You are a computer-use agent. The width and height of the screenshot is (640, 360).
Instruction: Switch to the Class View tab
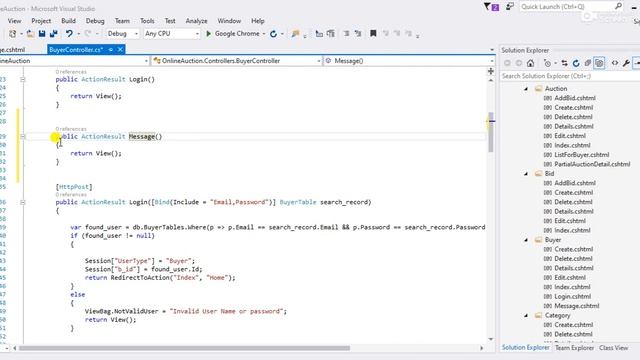[x=613, y=348]
